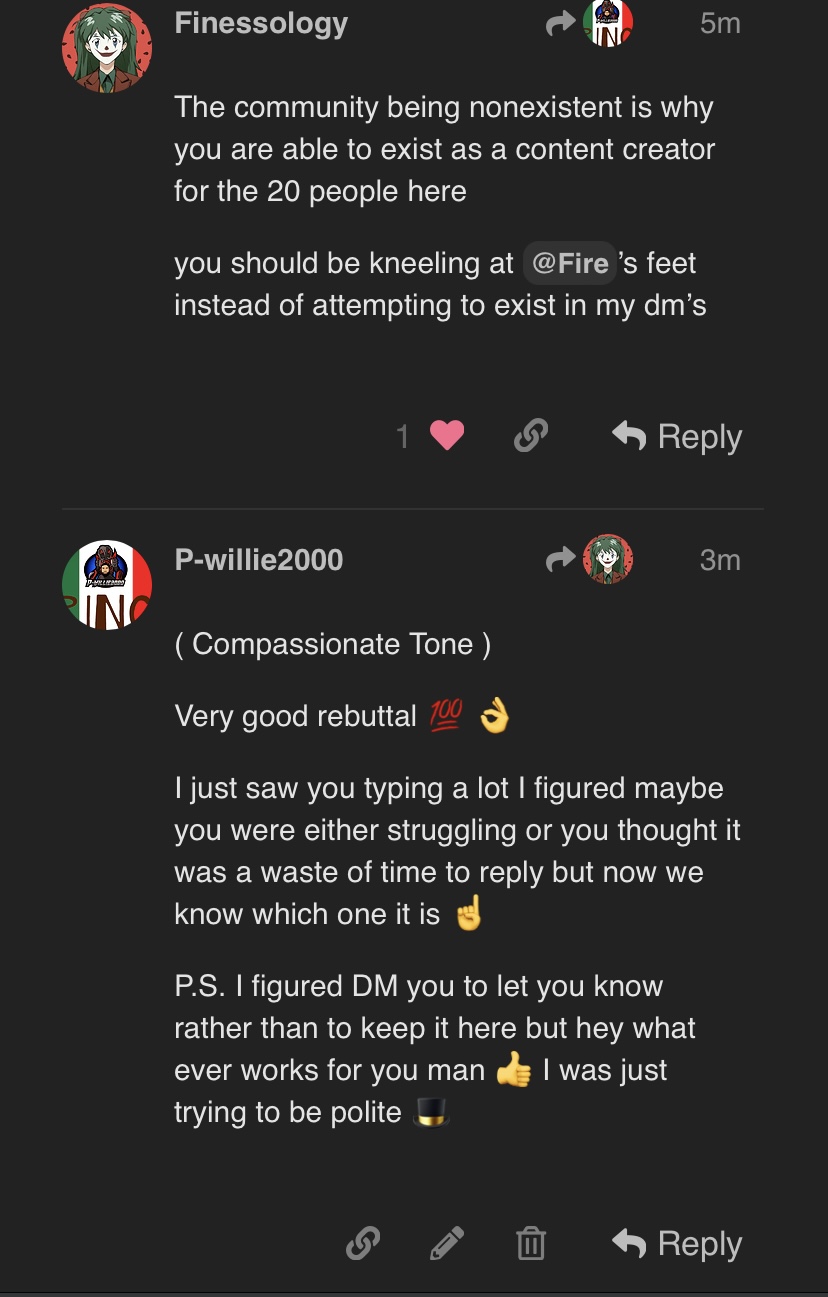
Task: Open P-willie2000's profile avatar
Action: tap(107, 585)
